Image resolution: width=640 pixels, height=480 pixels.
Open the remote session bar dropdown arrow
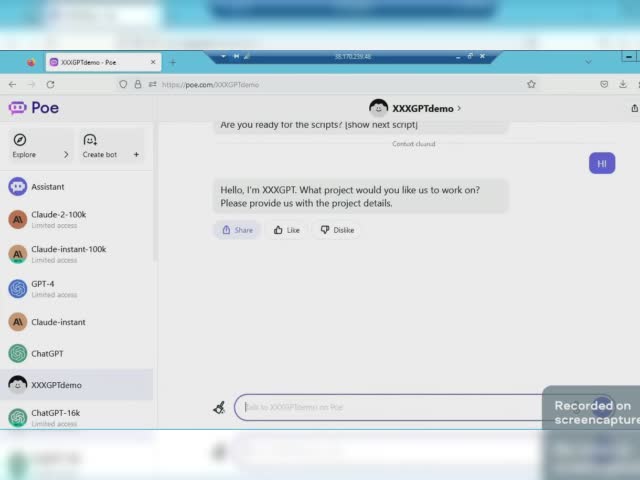[223, 56]
